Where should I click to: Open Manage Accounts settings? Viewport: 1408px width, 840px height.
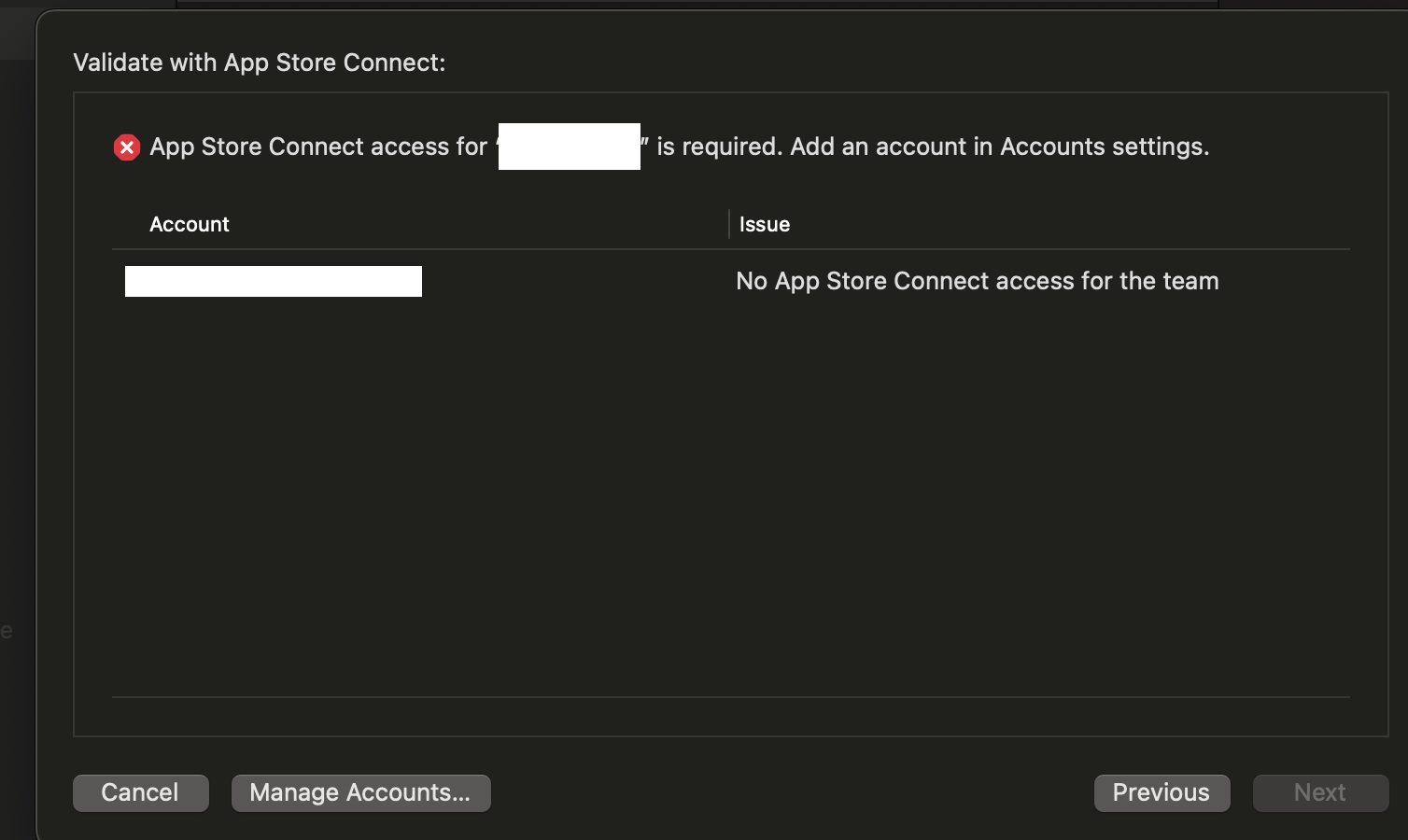[x=360, y=792]
